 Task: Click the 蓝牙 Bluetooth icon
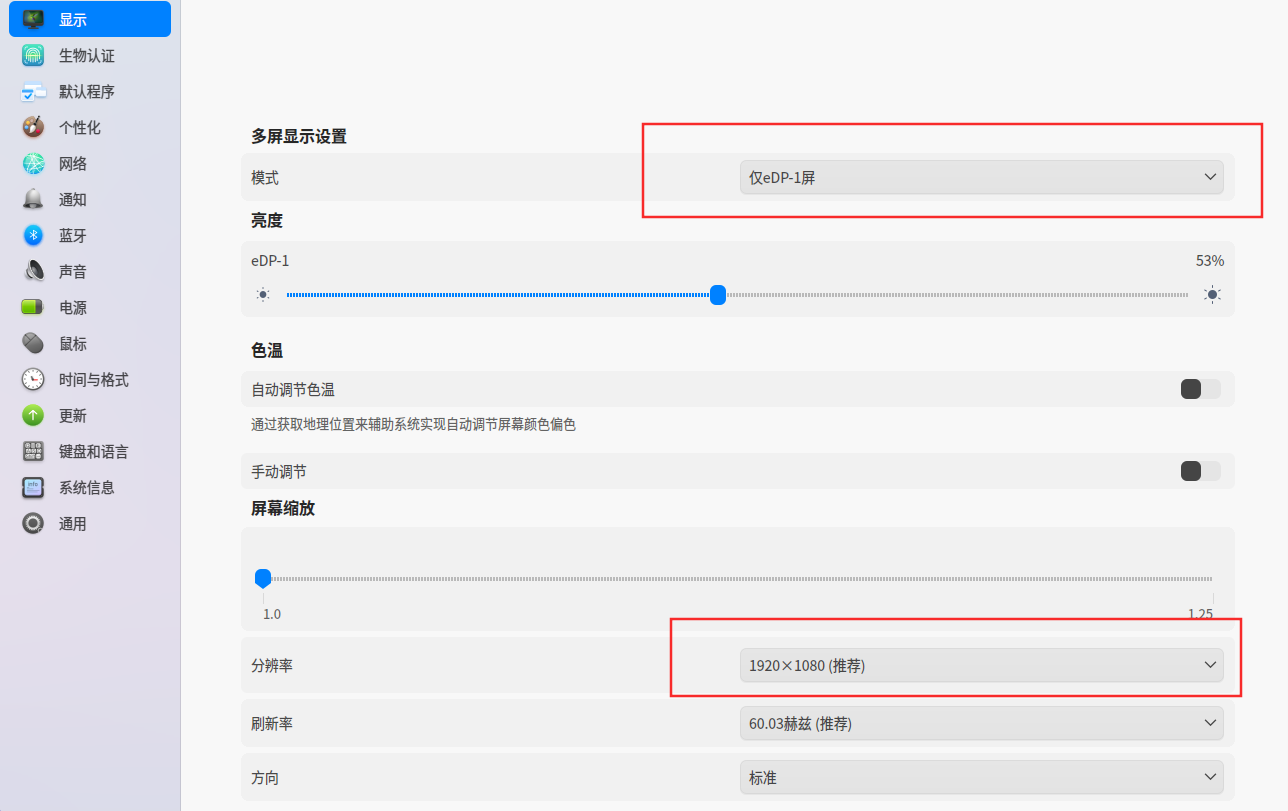click(34, 235)
